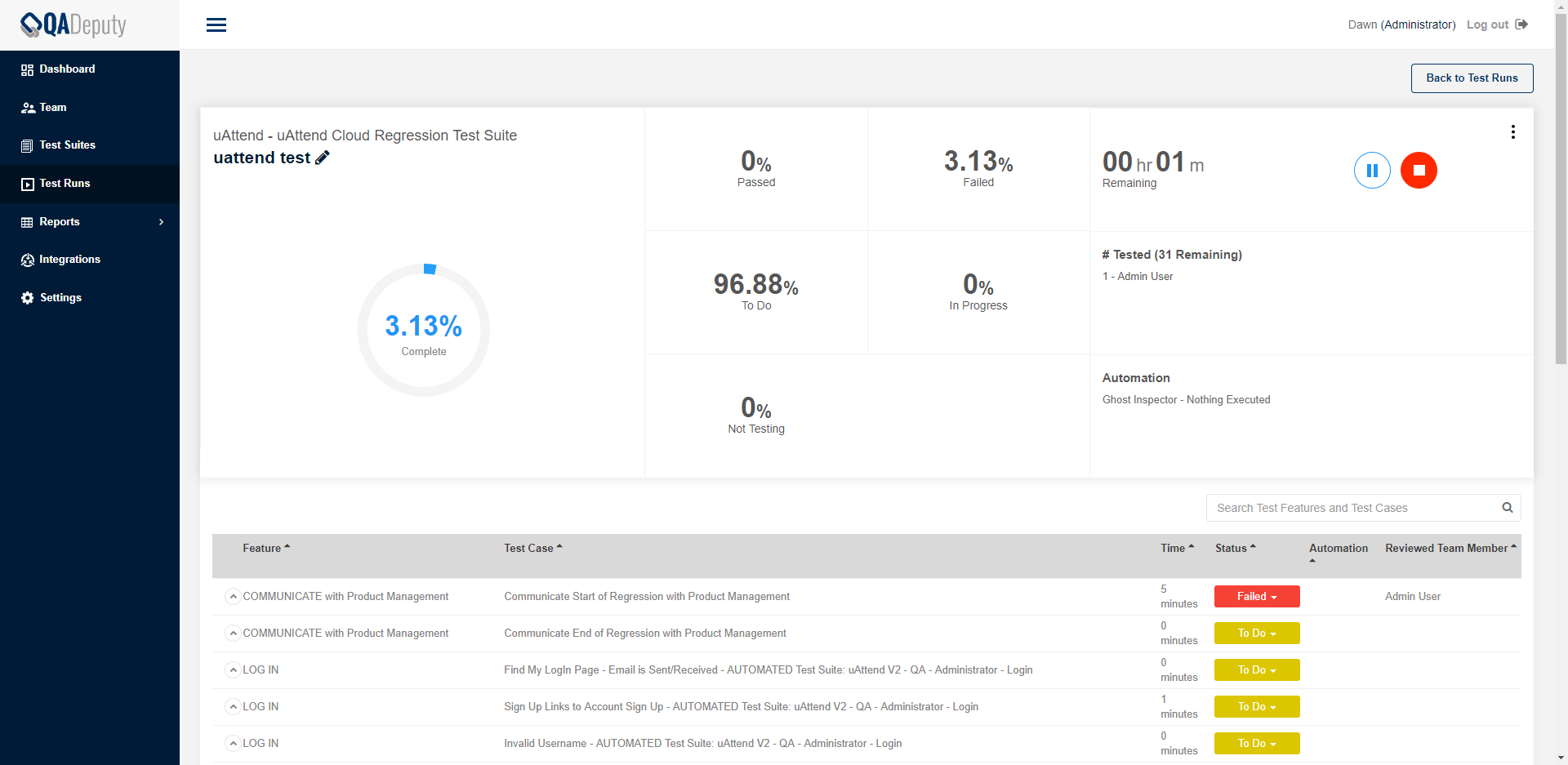This screenshot has width=1568, height=765.
Task: Click the 0% Not Testing stat
Action: click(756, 415)
